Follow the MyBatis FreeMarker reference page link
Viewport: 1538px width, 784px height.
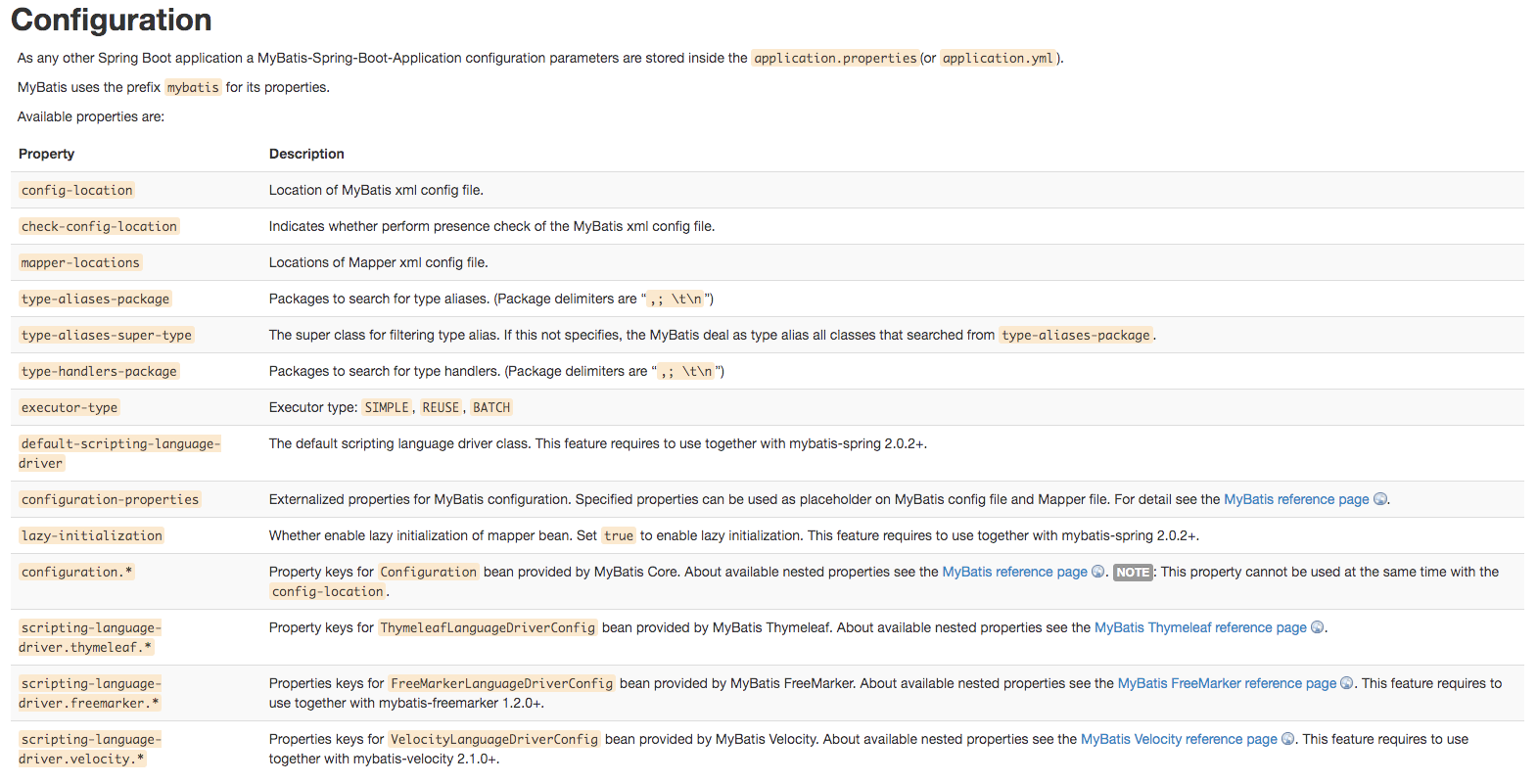pos(1227,683)
